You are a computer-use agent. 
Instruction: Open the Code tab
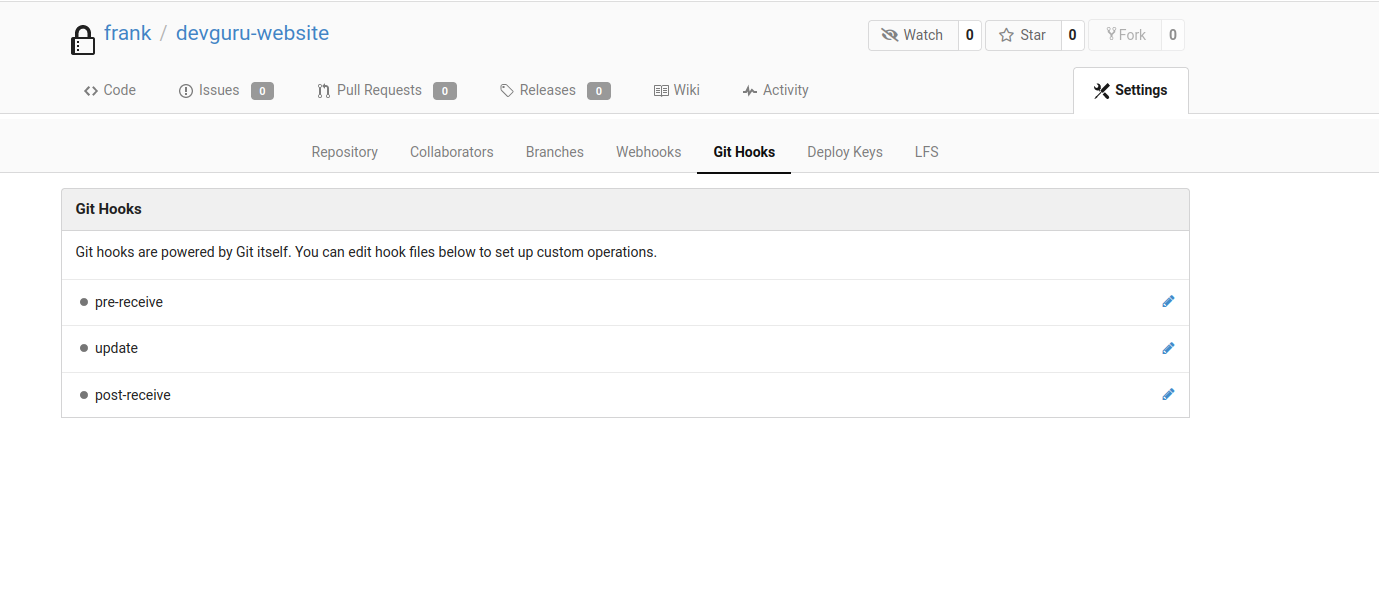click(110, 90)
